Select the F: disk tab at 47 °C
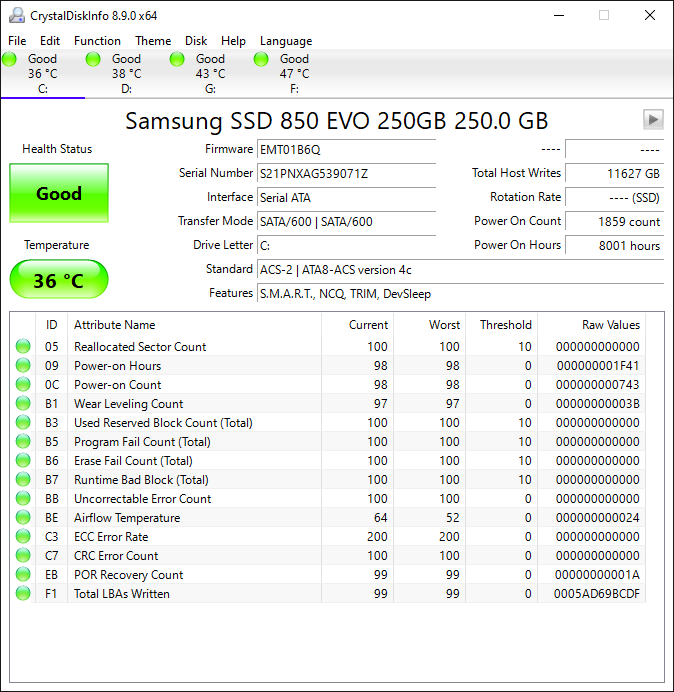 294,74
